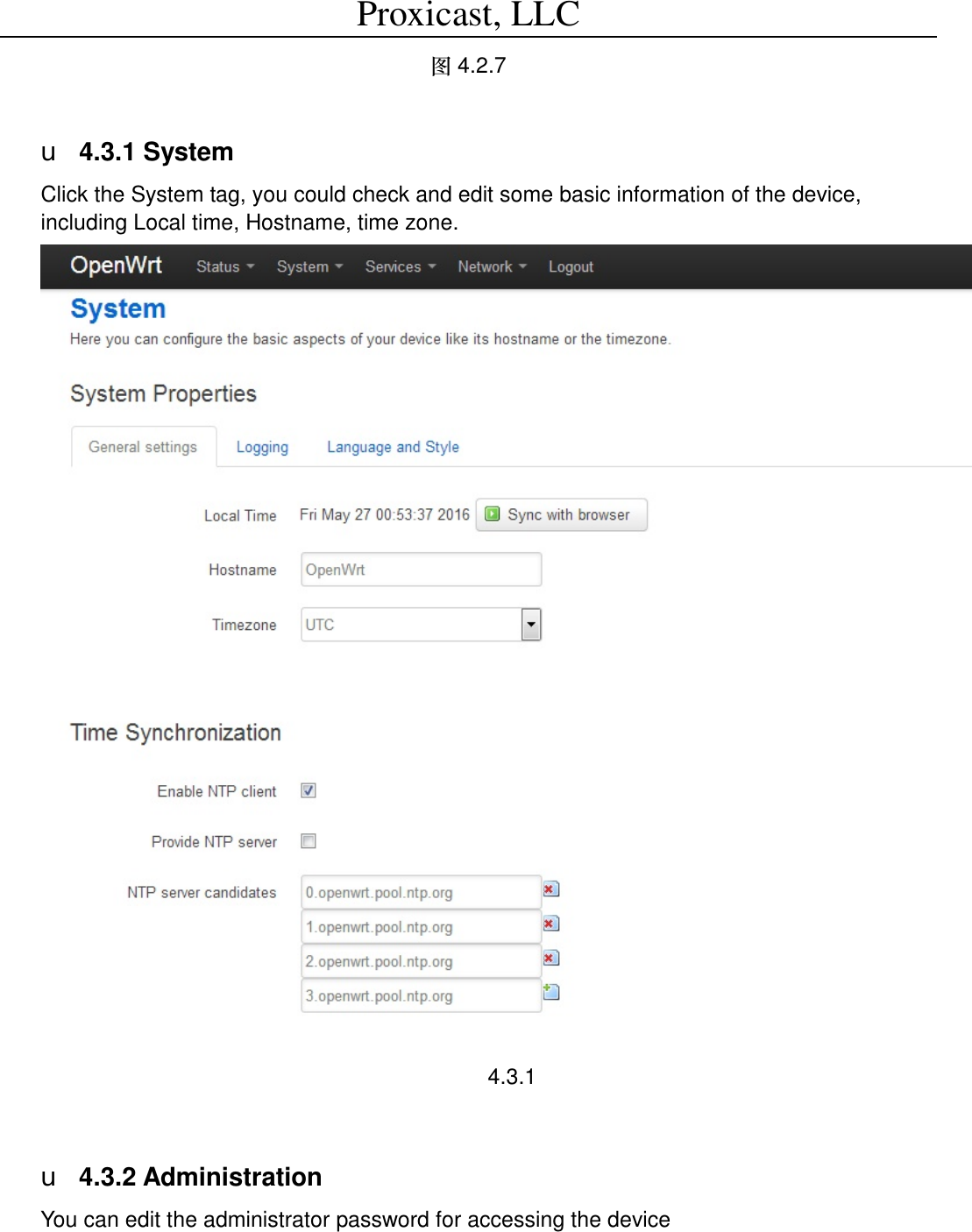This screenshot has height=1232, width=972.
Task: Open the Language and Style tab
Action: (393, 447)
